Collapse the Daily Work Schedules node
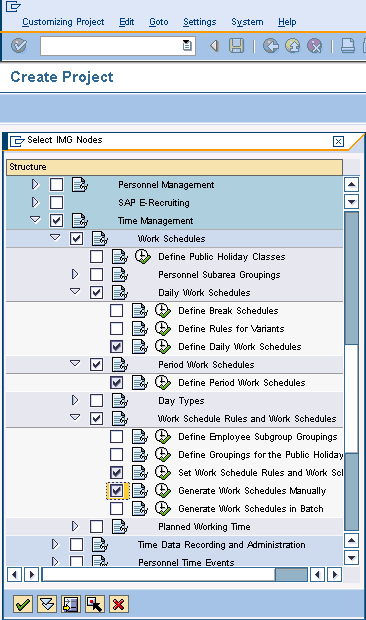This screenshot has width=366, height=620. click(x=75, y=291)
